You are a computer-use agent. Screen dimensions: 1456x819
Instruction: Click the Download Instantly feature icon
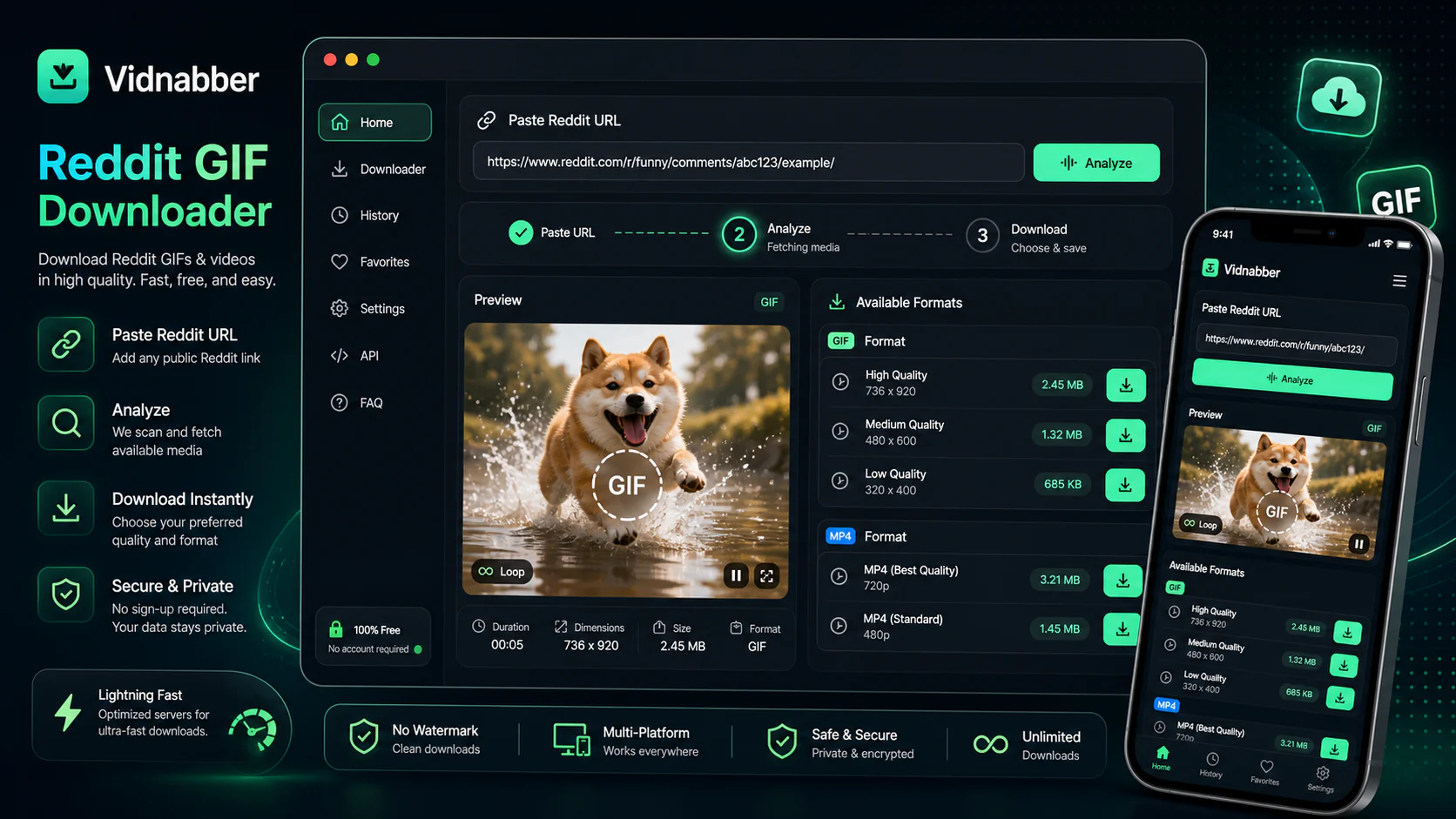[66, 508]
